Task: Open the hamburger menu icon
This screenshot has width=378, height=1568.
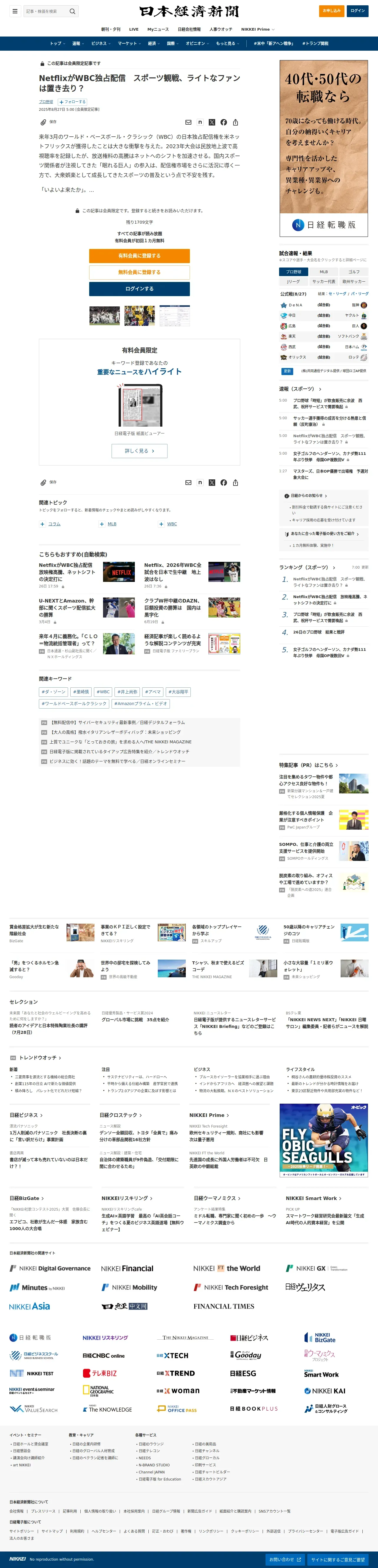Action: 15,11
